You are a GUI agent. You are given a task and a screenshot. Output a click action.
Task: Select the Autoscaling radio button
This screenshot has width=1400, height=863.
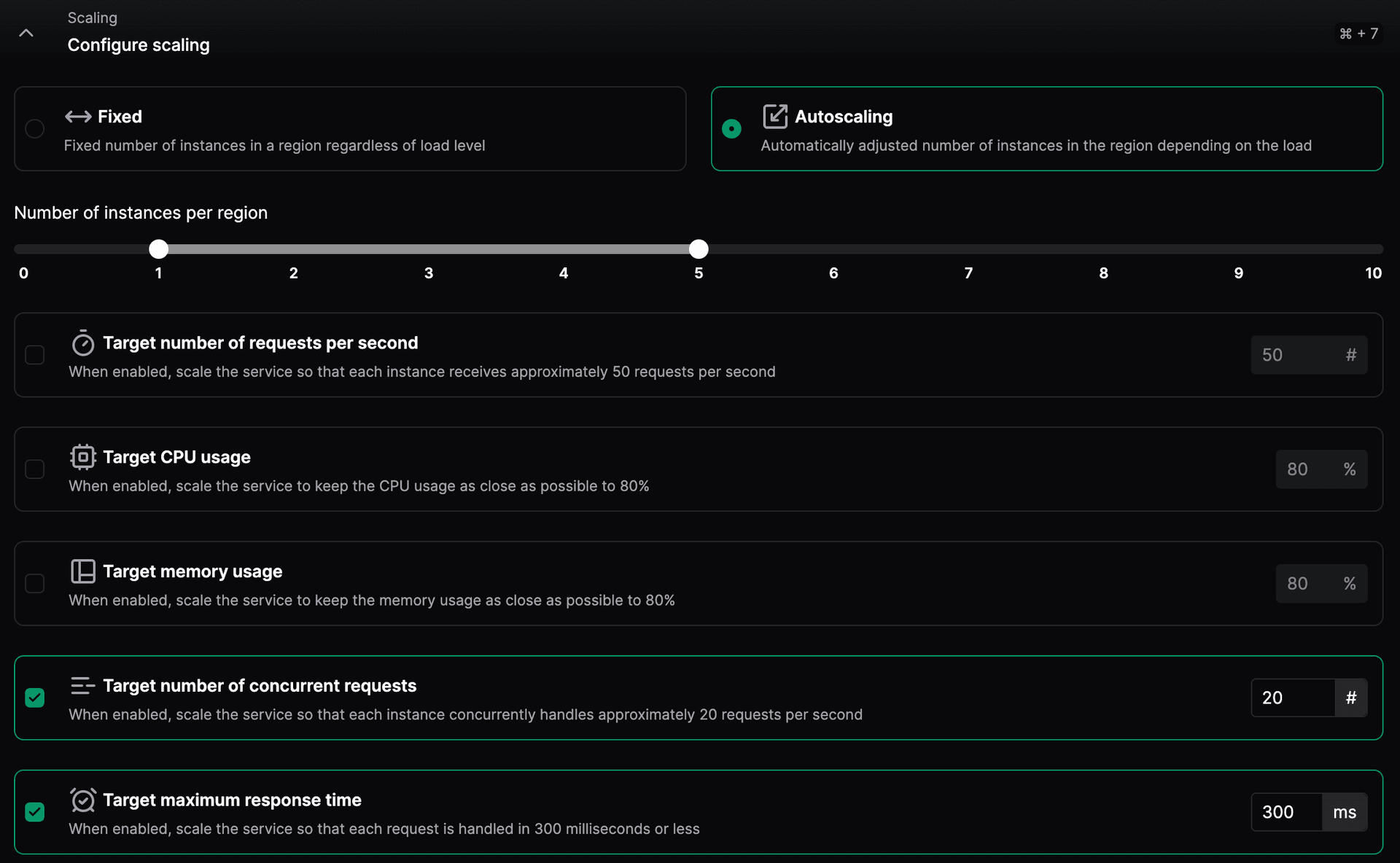pyautogui.click(x=730, y=128)
